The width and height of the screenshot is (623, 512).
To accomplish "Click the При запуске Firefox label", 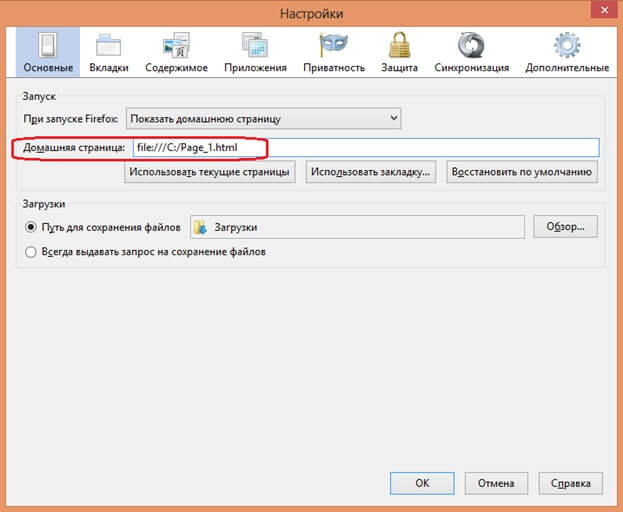I will point(71,119).
